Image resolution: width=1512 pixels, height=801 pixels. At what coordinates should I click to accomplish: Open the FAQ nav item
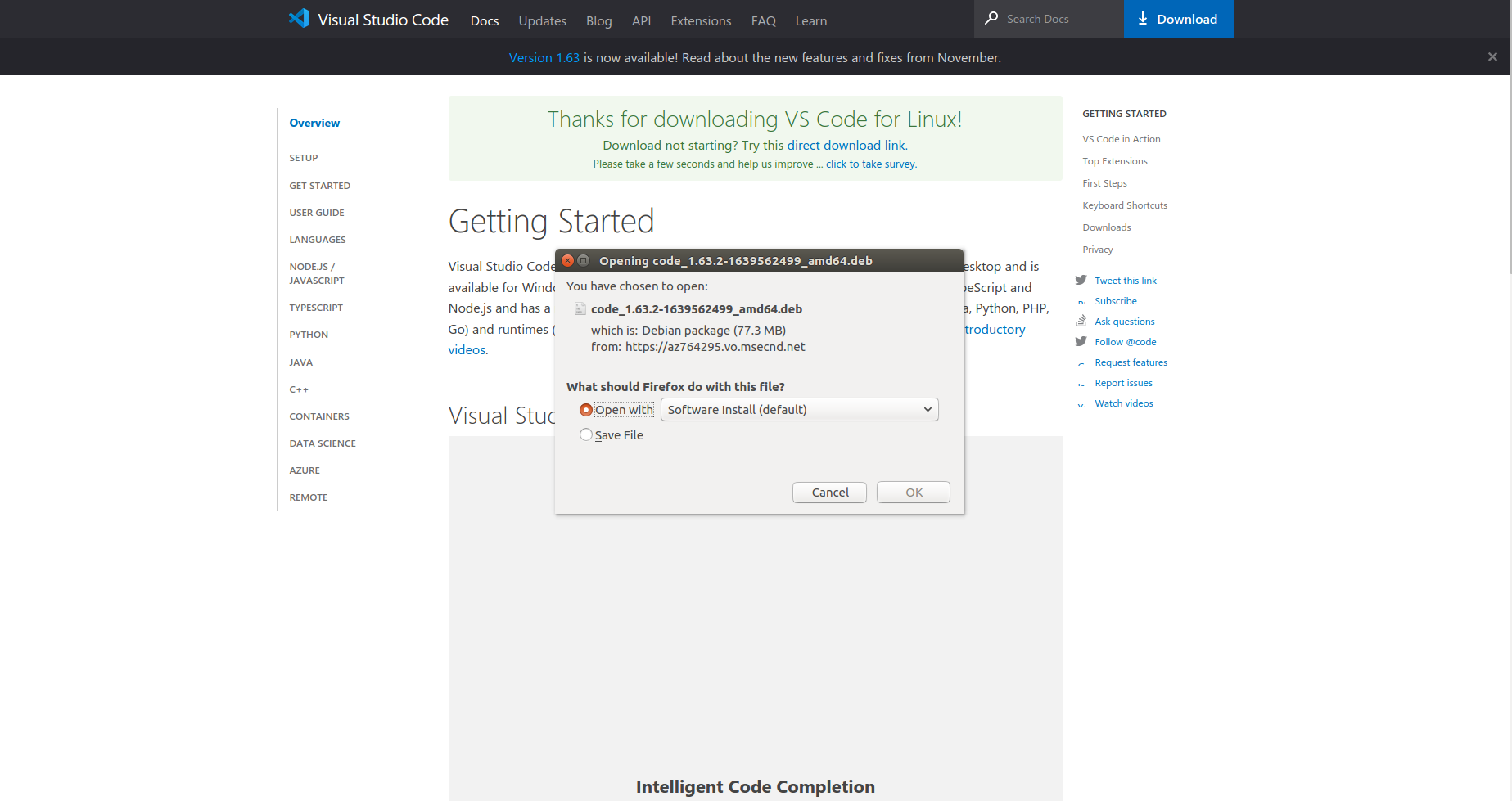763,20
